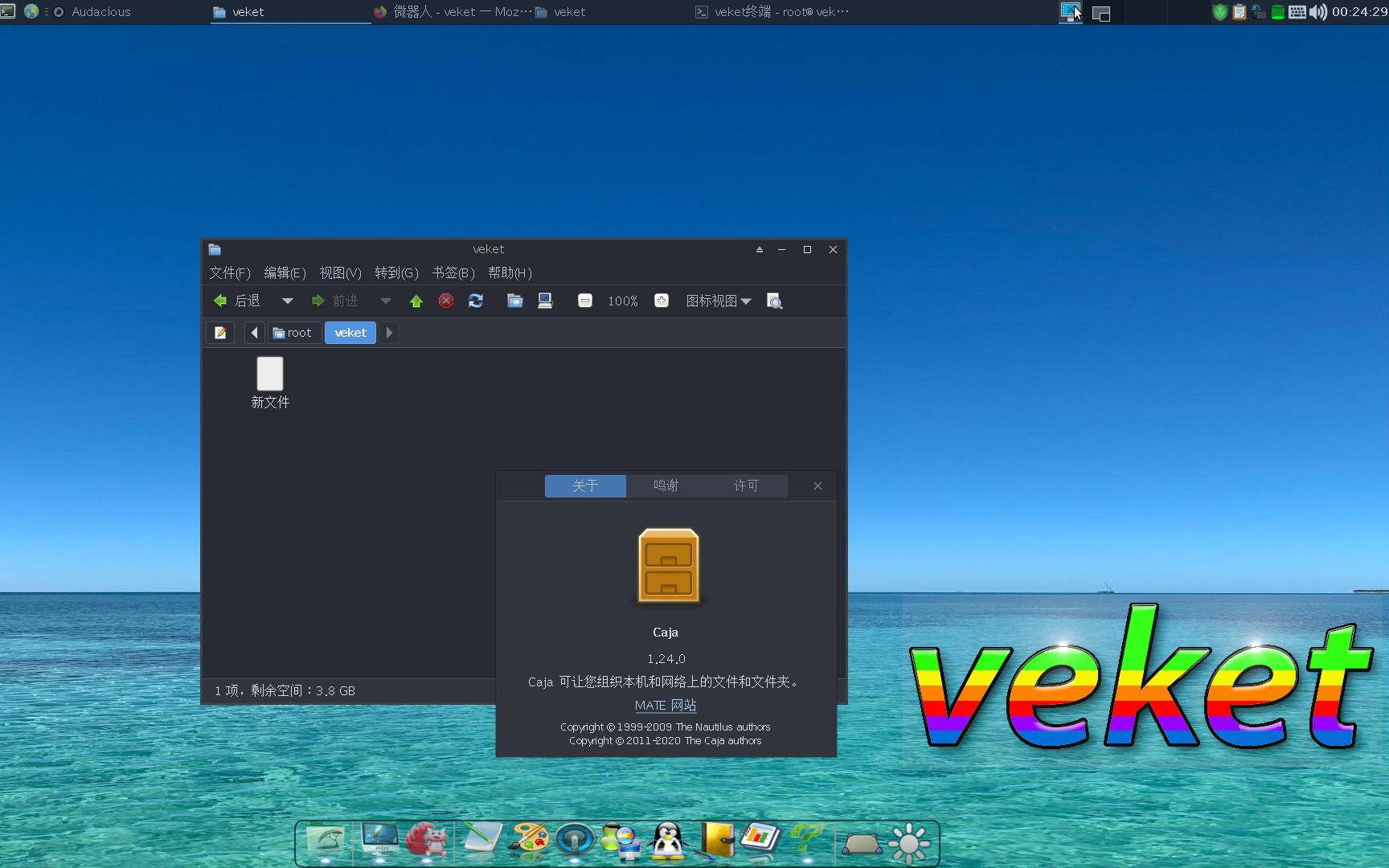This screenshot has width=1389, height=868.
Task: Open the MATE 网站 link
Action: pyautogui.click(x=666, y=706)
